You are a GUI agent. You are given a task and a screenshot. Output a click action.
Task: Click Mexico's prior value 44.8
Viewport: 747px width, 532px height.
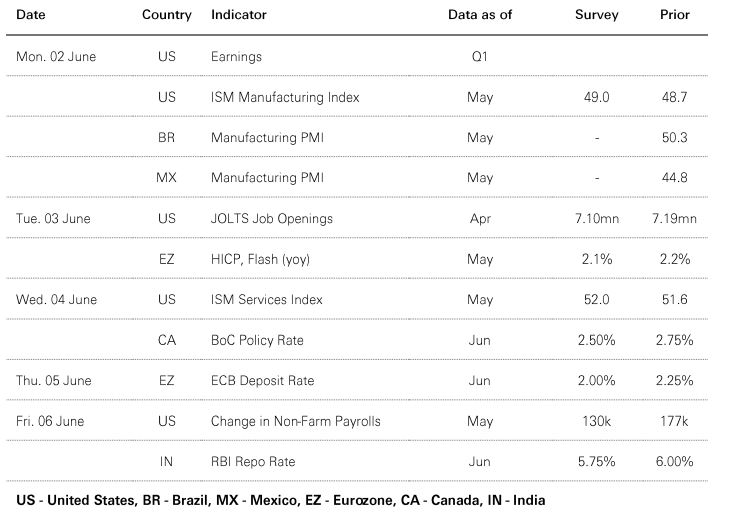675,178
